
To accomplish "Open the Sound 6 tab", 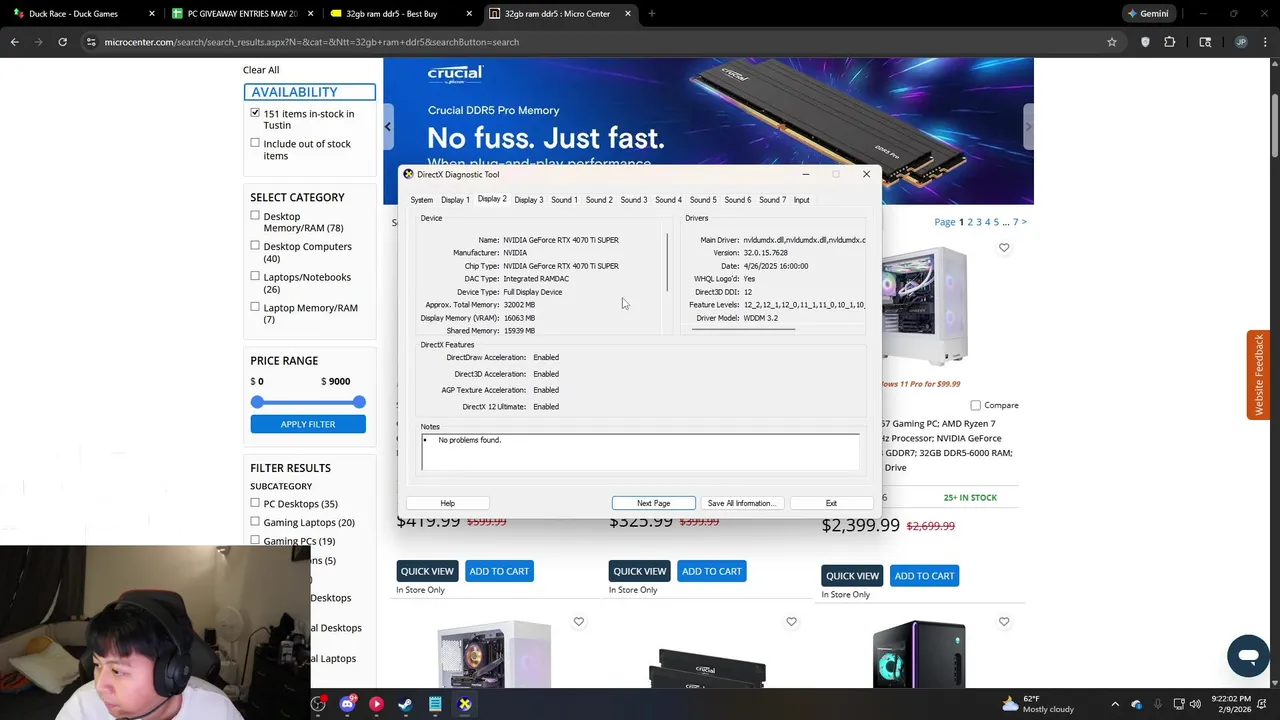I will [x=738, y=200].
